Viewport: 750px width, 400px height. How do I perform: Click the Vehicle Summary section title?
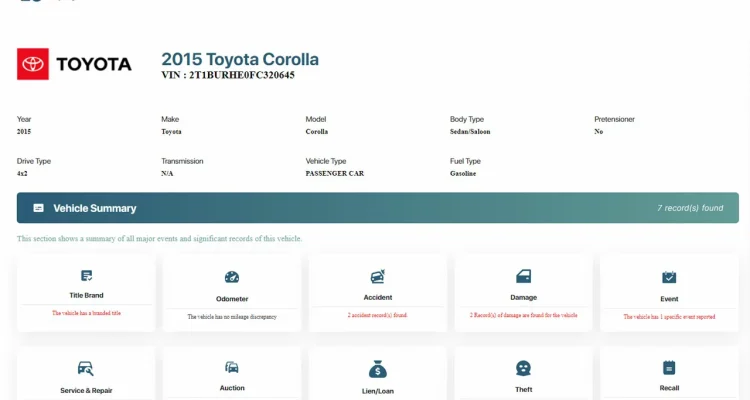pos(95,208)
